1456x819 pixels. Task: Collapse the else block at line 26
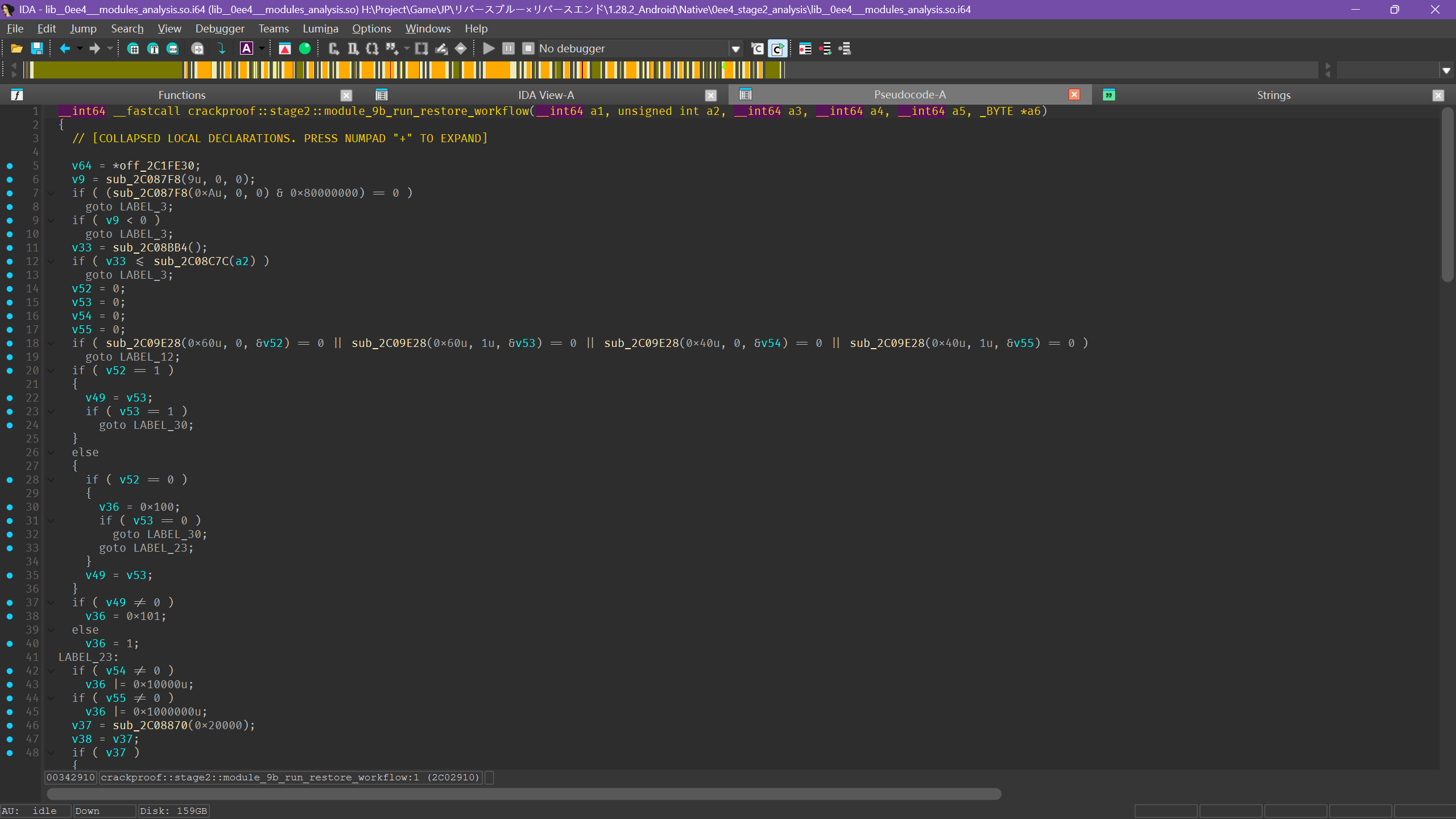tap(51, 453)
